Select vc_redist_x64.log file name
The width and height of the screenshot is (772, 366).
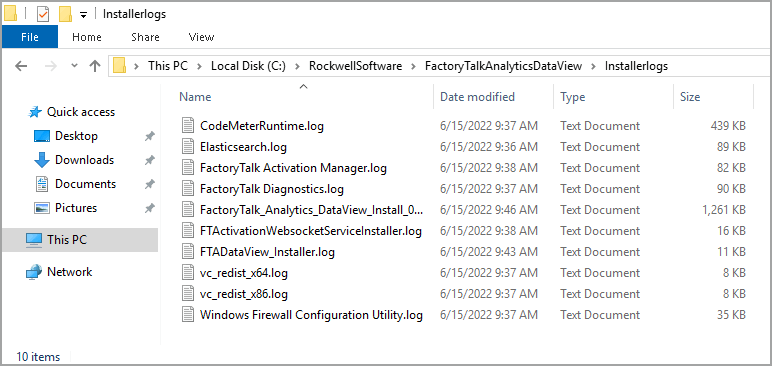tap(244, 273)
